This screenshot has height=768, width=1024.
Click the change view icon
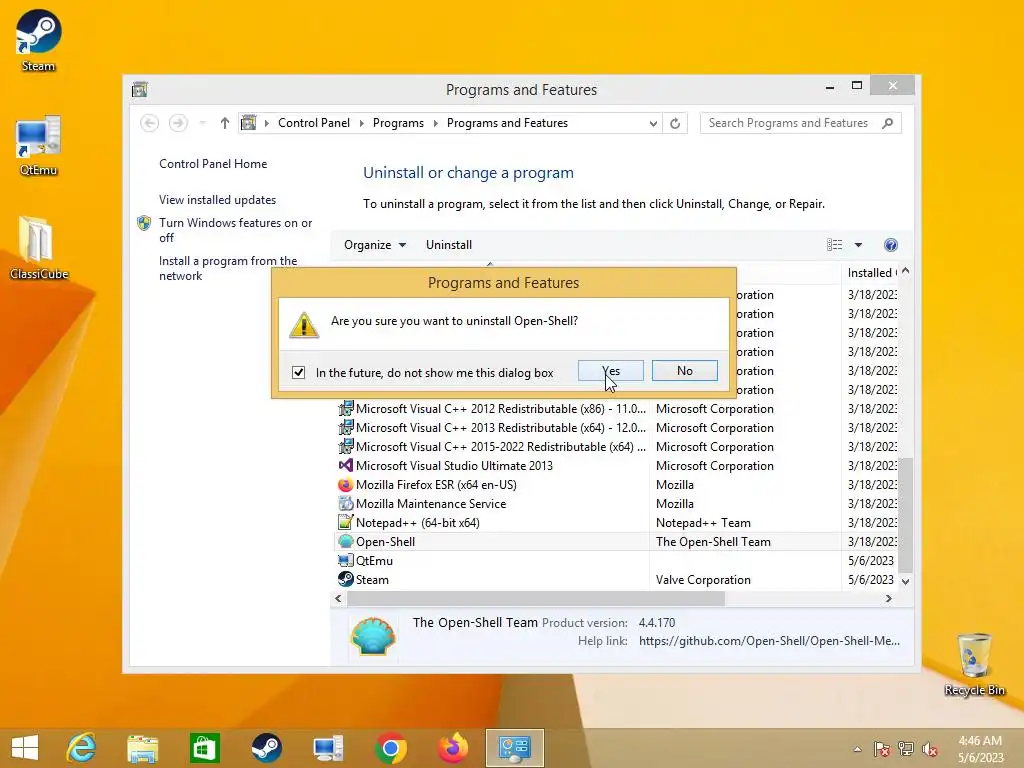click(x=835, y=245)
